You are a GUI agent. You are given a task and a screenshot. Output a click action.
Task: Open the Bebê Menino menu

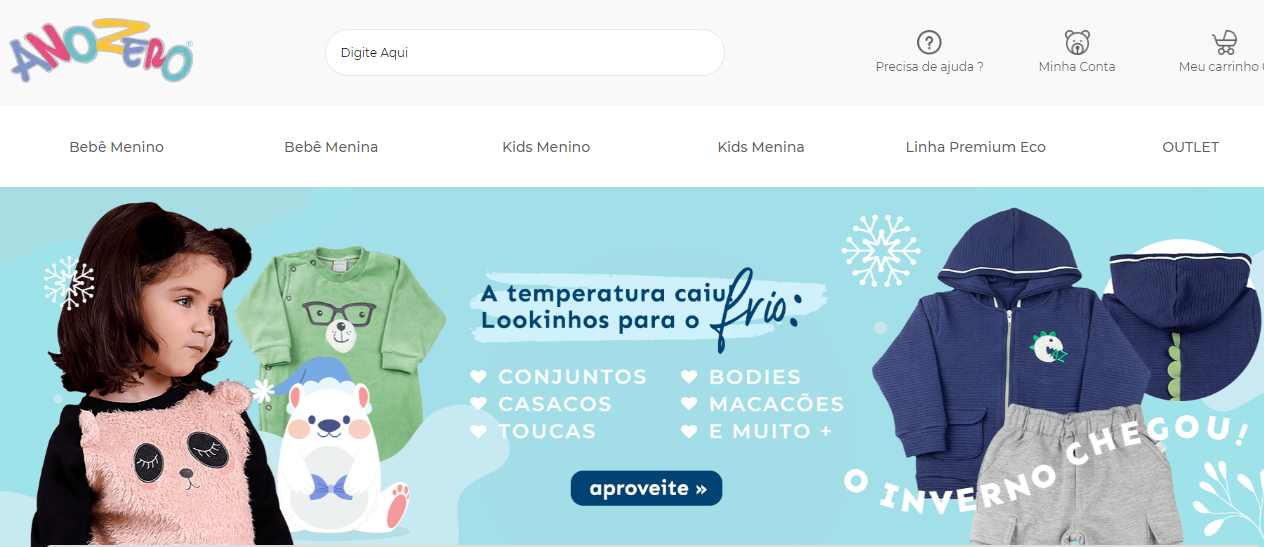(x=116, y=147)
